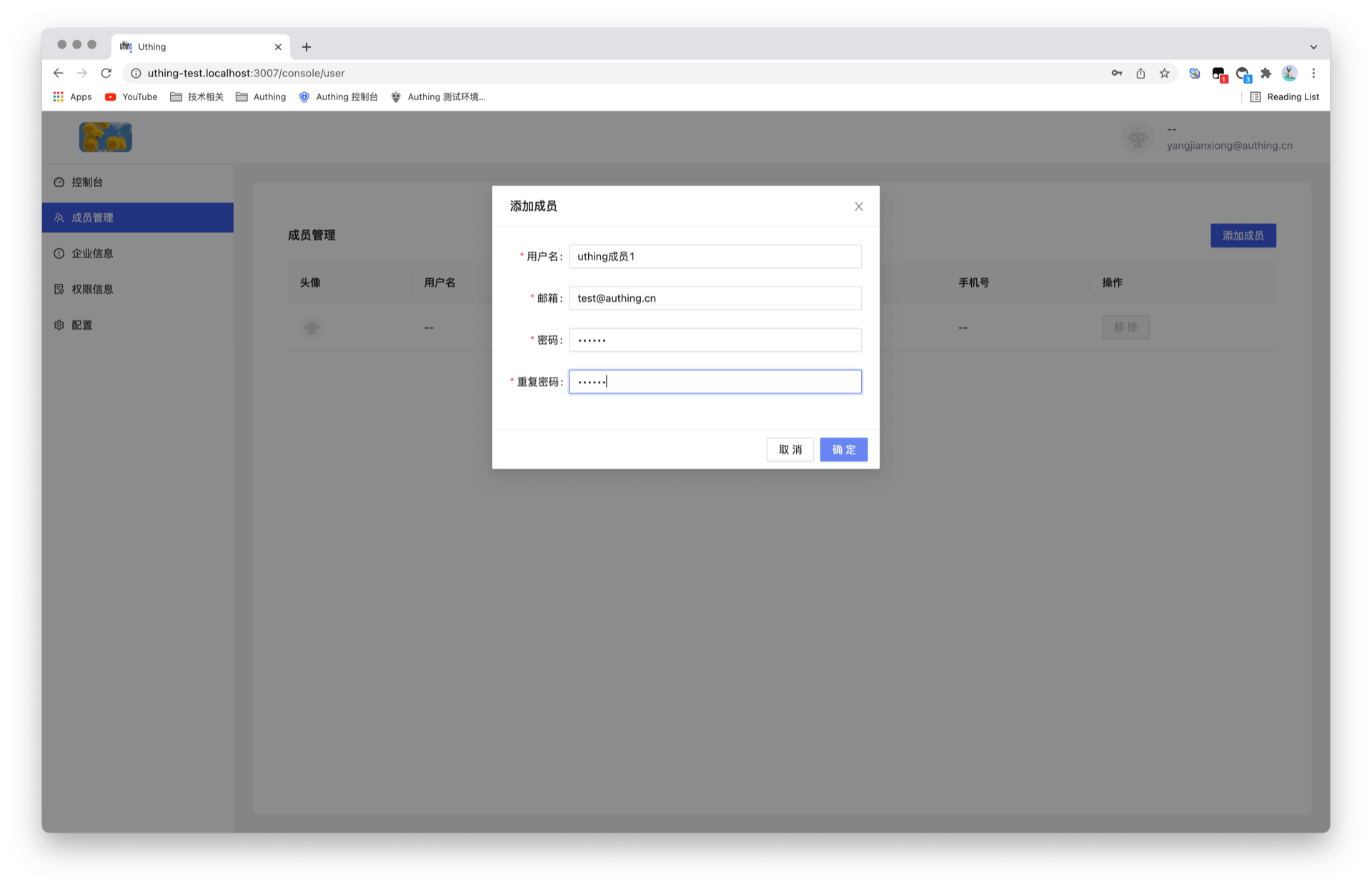Open YouTube bookmark
The height and width of the screenshot is (888, 1372).
tap(131, 97)
